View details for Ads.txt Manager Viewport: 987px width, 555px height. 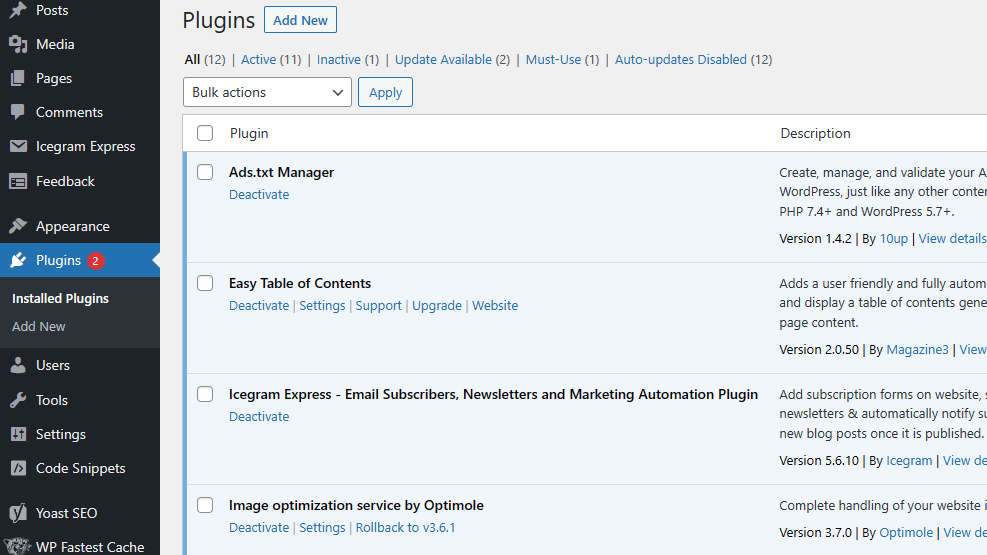(x=952, y=238)
